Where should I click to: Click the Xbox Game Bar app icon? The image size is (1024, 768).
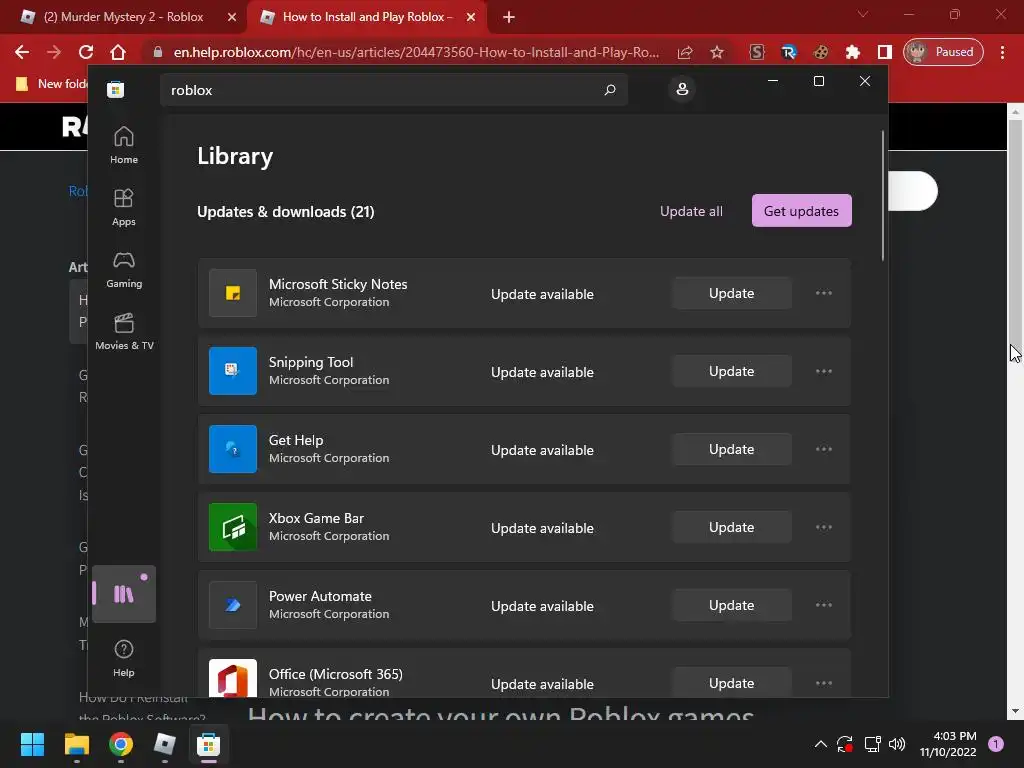pyautogui.click(x=232, y=527)
